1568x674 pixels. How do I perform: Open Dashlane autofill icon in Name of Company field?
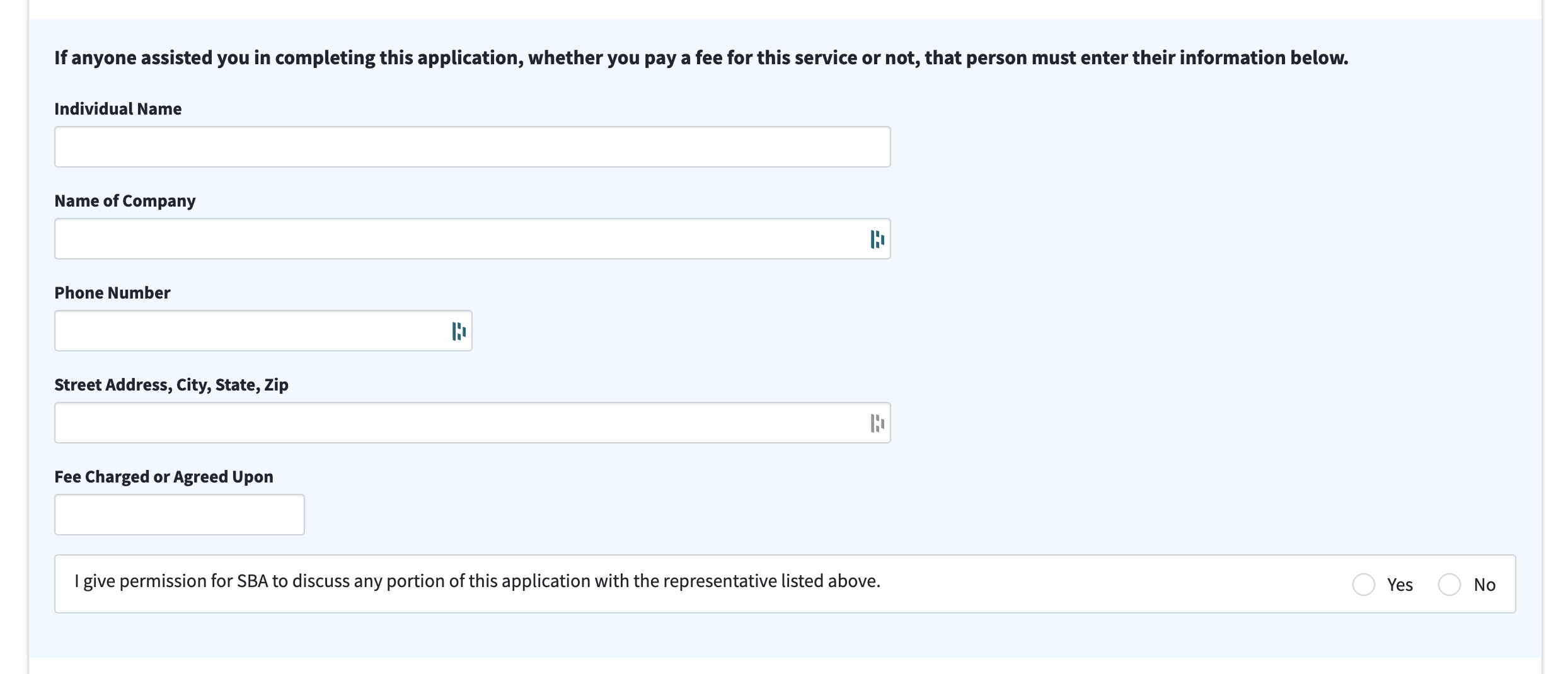click(x=877, y=239)
